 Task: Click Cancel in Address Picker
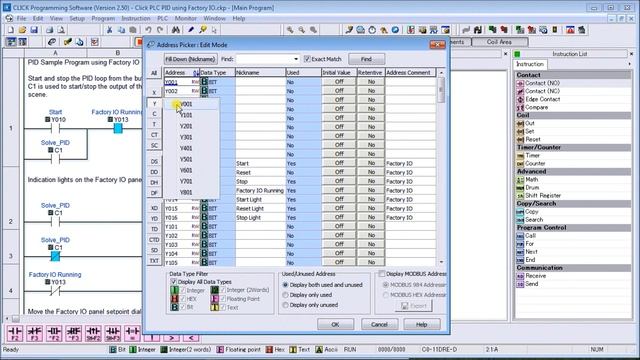pyautogui.click(x=379, y=324)
